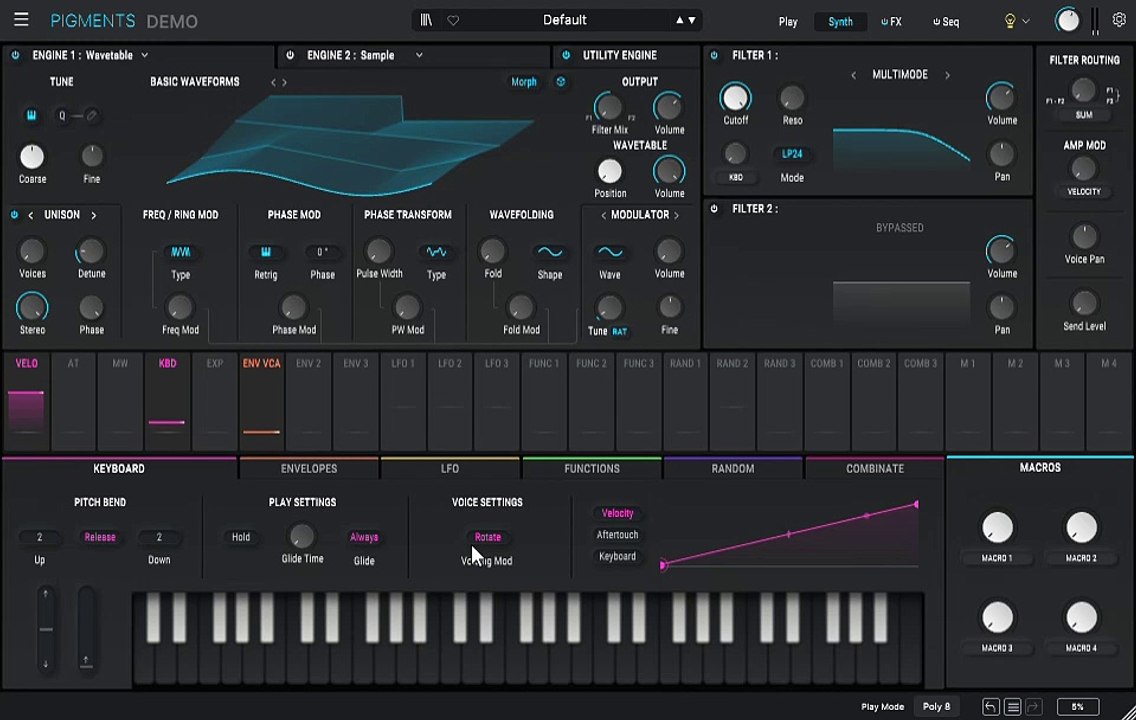Load next preset with down arrow
Screen dimensions: 1136x720
692,20
